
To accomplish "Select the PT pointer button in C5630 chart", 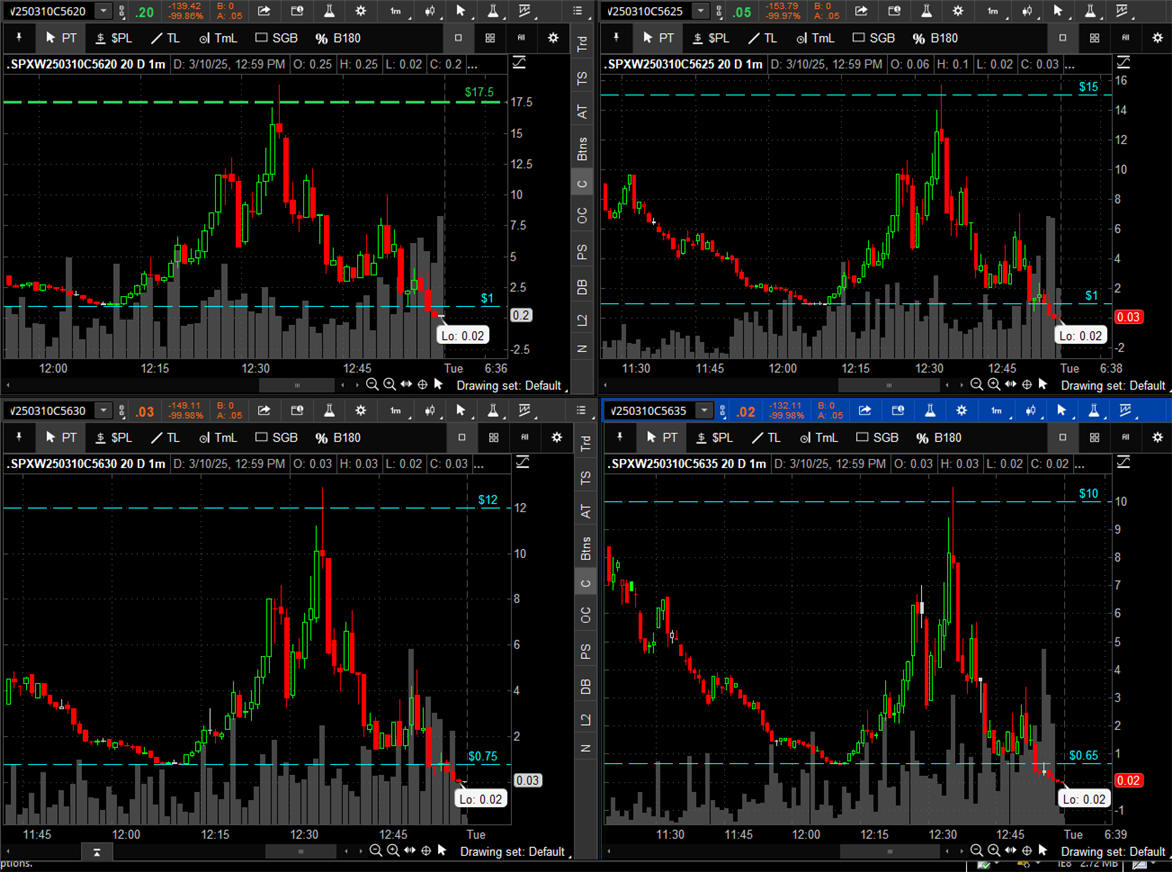I will pos(61,437).
